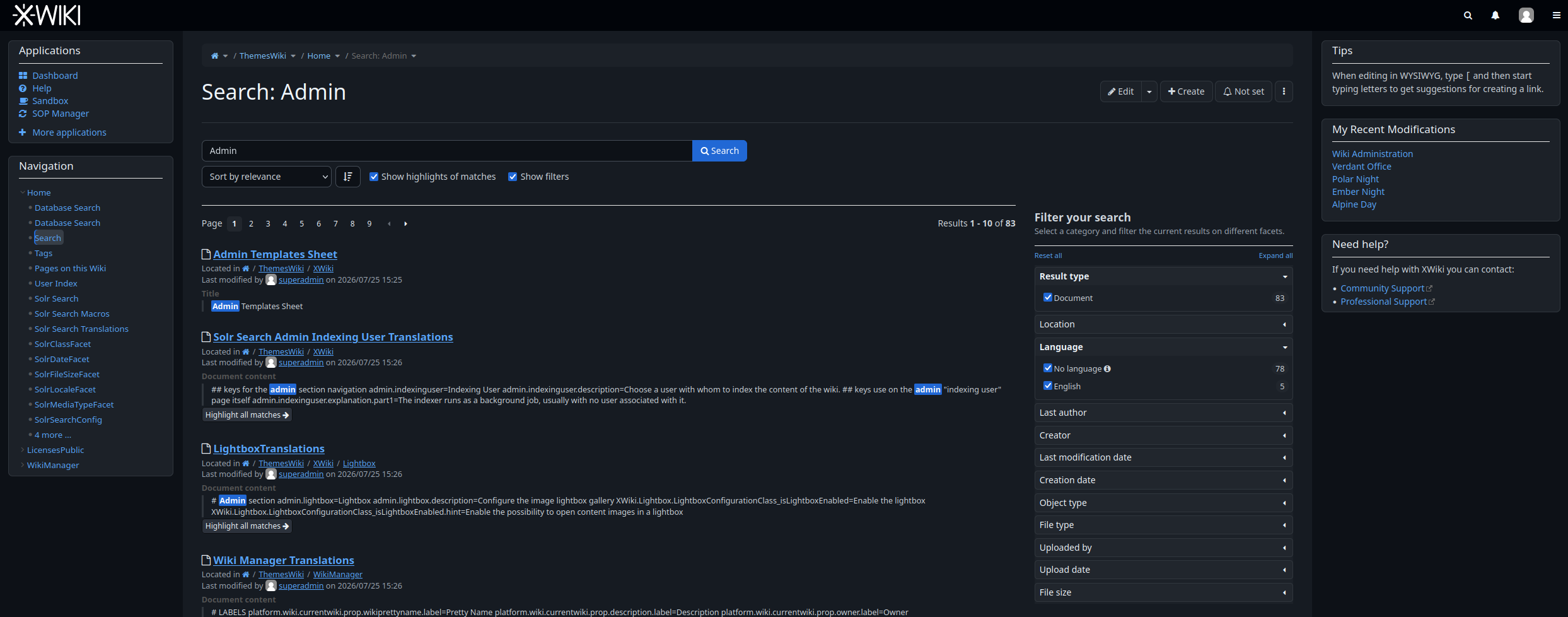The image size is (1568, 617).
Task: Click the SOP Manager application icon
Action: pos(23,114)
